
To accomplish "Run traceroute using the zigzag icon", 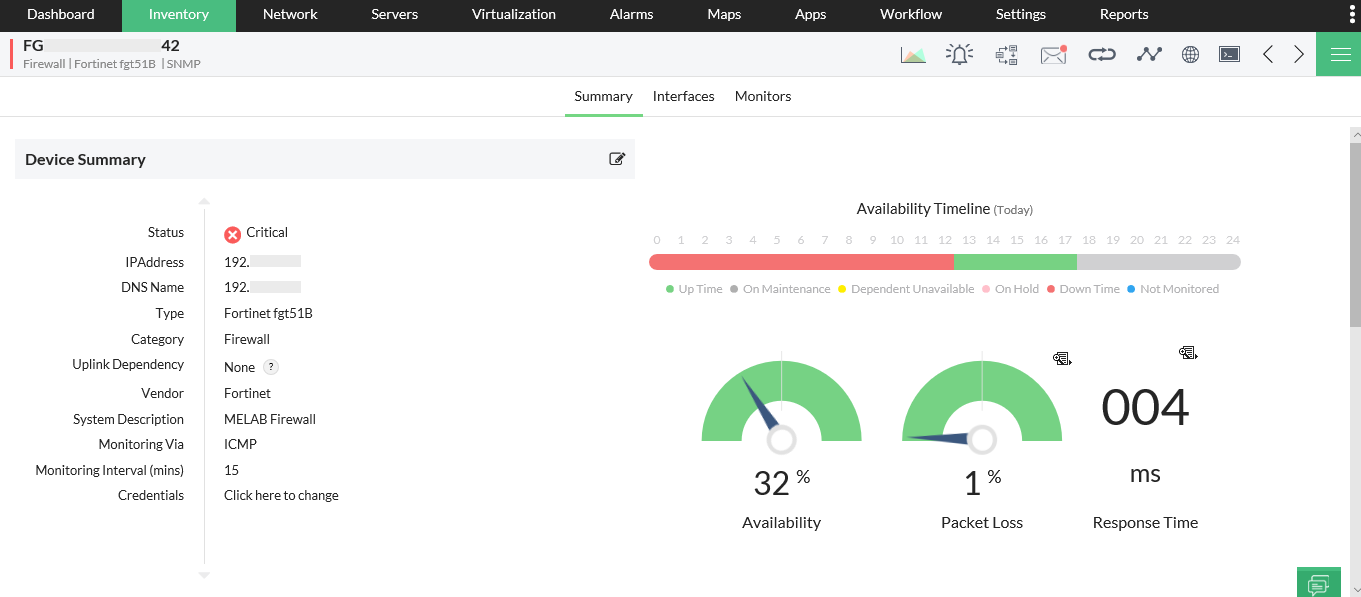I will (x=1148, y=54).
